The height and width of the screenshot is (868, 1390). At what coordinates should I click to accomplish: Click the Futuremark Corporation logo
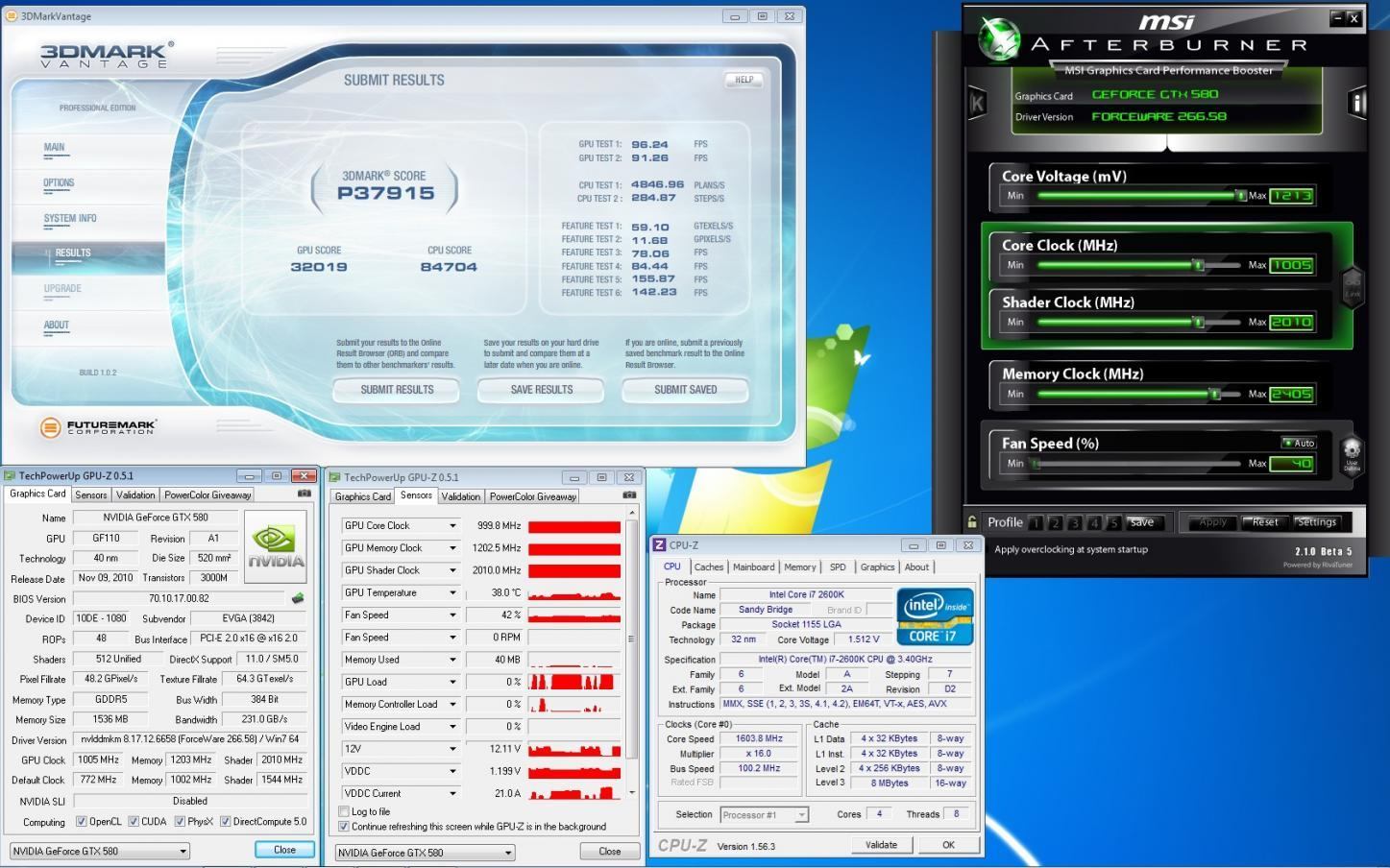(x=98, y=427)
